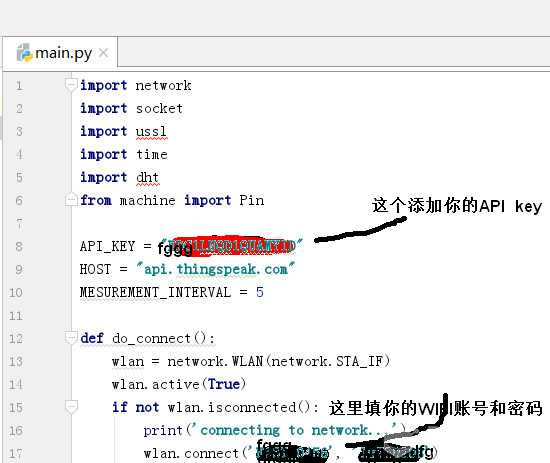This screenshot has height=463, width=550.
Task: Click 'wlan.isconnected()' on line 15
Action: [239, 407]
